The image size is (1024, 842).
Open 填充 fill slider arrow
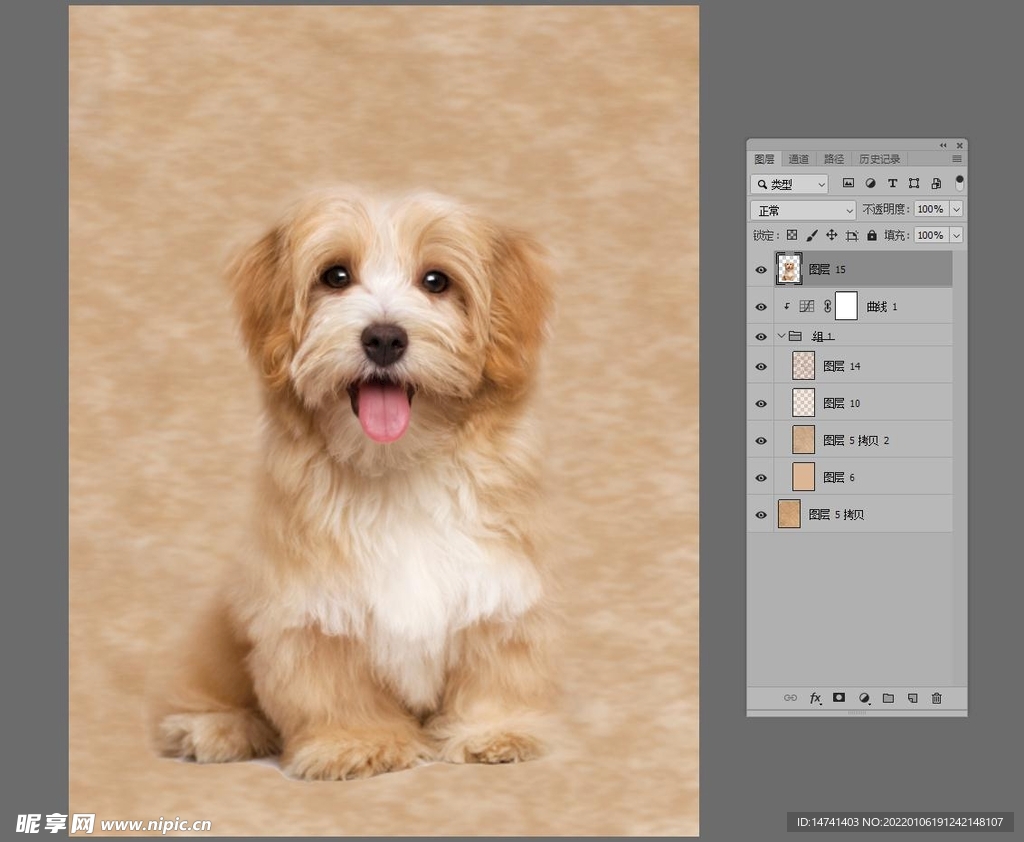(956, 235)
